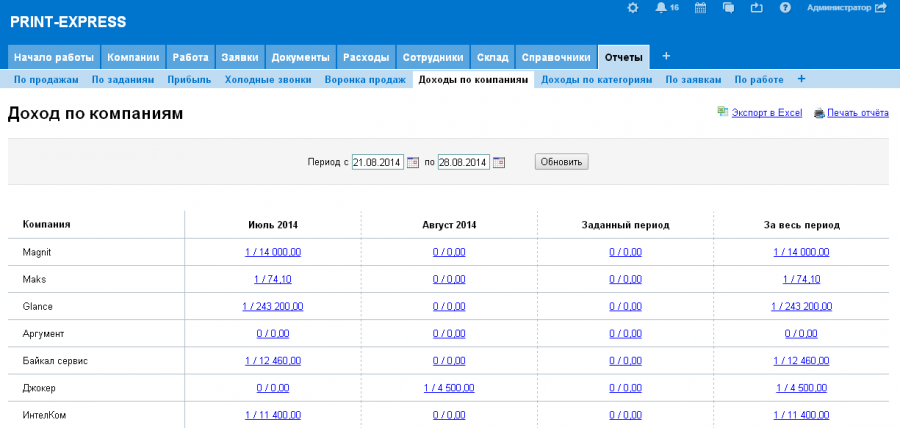
Task: Click the share arrow icon in header
Action: (x=756, y=8)
